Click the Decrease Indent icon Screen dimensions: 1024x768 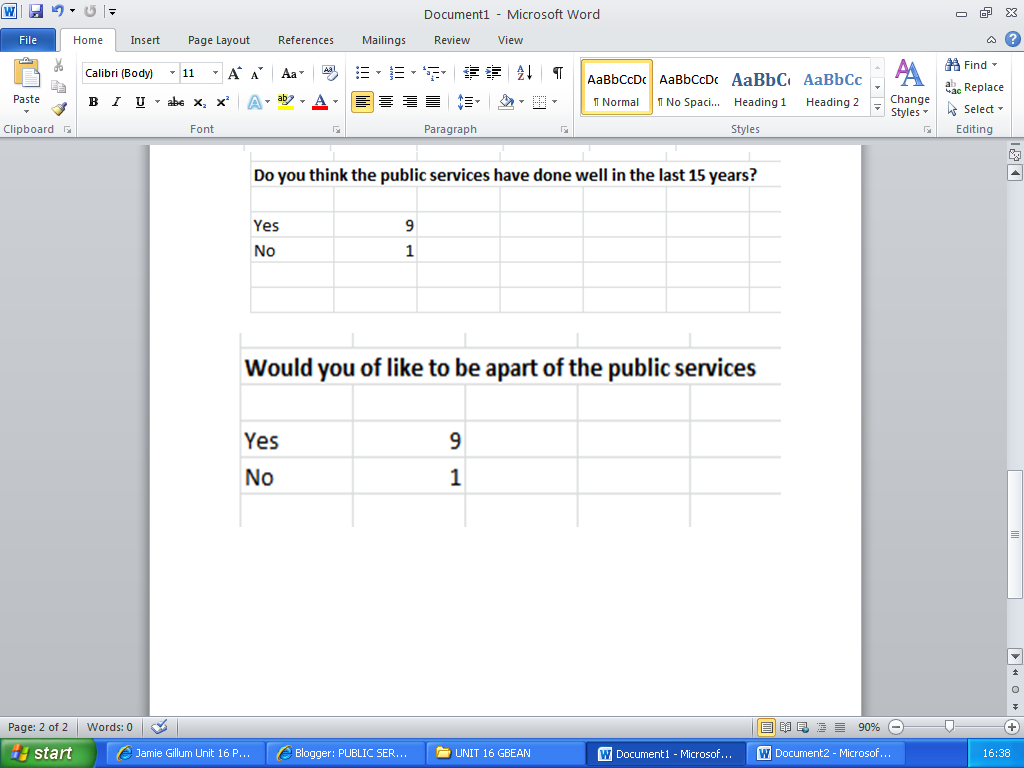[x=471, y=72]
